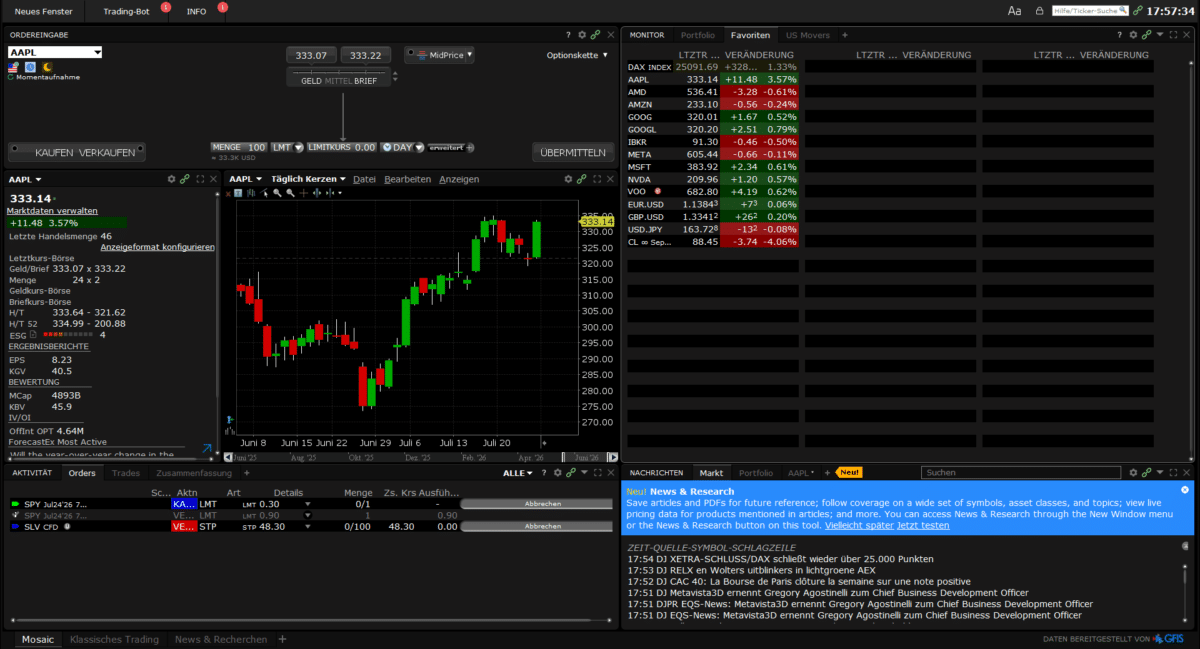
Task: Switch to US Movers tab
Action: 807,35
